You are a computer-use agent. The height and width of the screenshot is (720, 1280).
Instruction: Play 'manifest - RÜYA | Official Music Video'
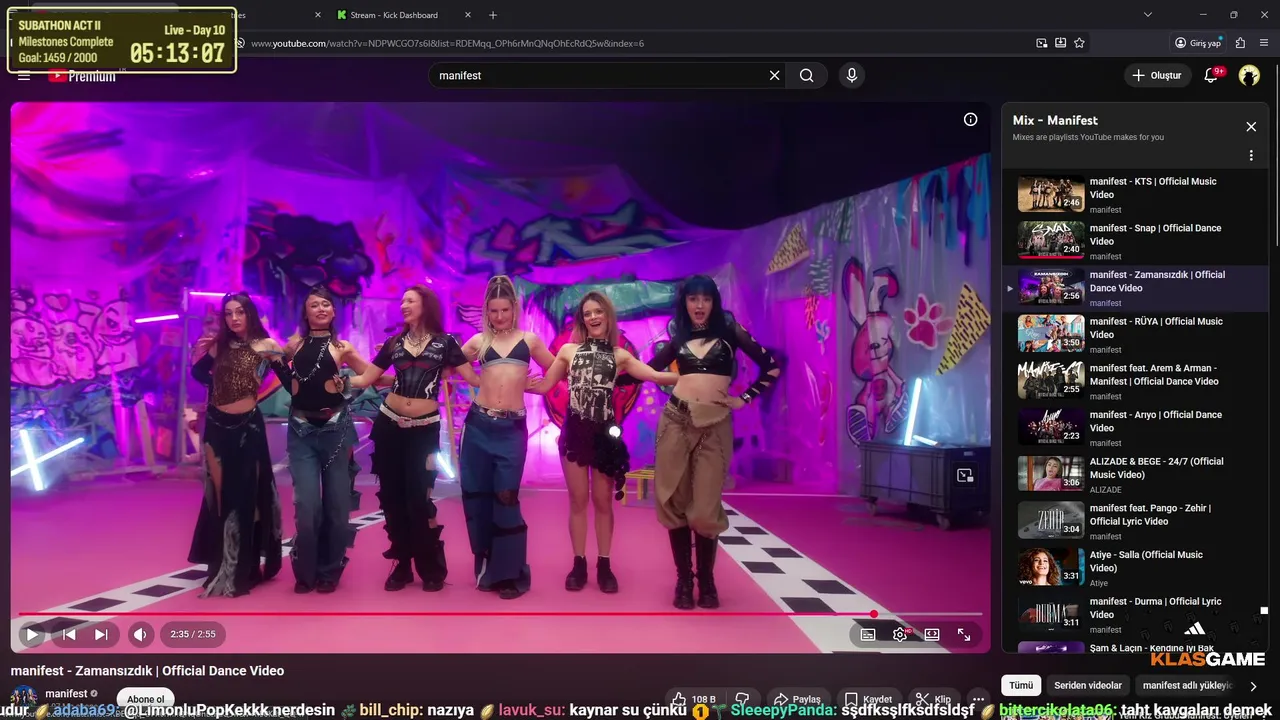pyautogui.click(x=1135, y=334)
